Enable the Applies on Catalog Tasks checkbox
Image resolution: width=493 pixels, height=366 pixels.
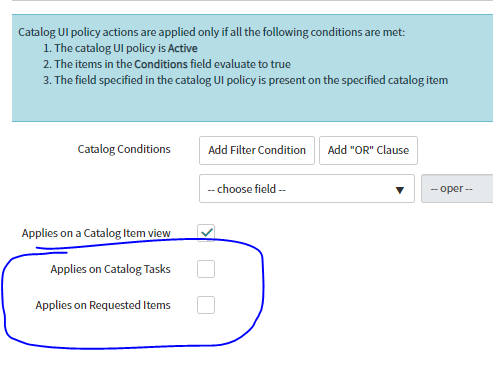tap(206, 269)
